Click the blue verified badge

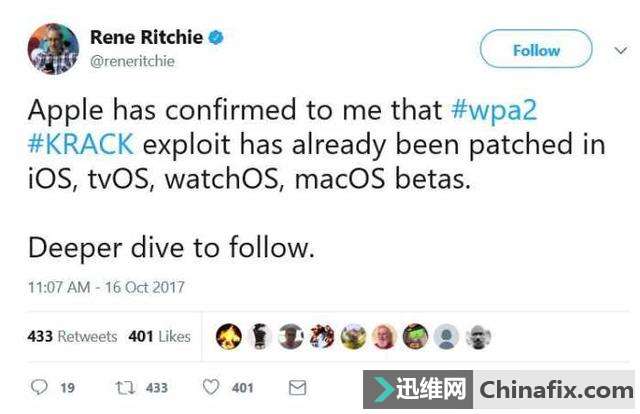[x=216, y=38]
